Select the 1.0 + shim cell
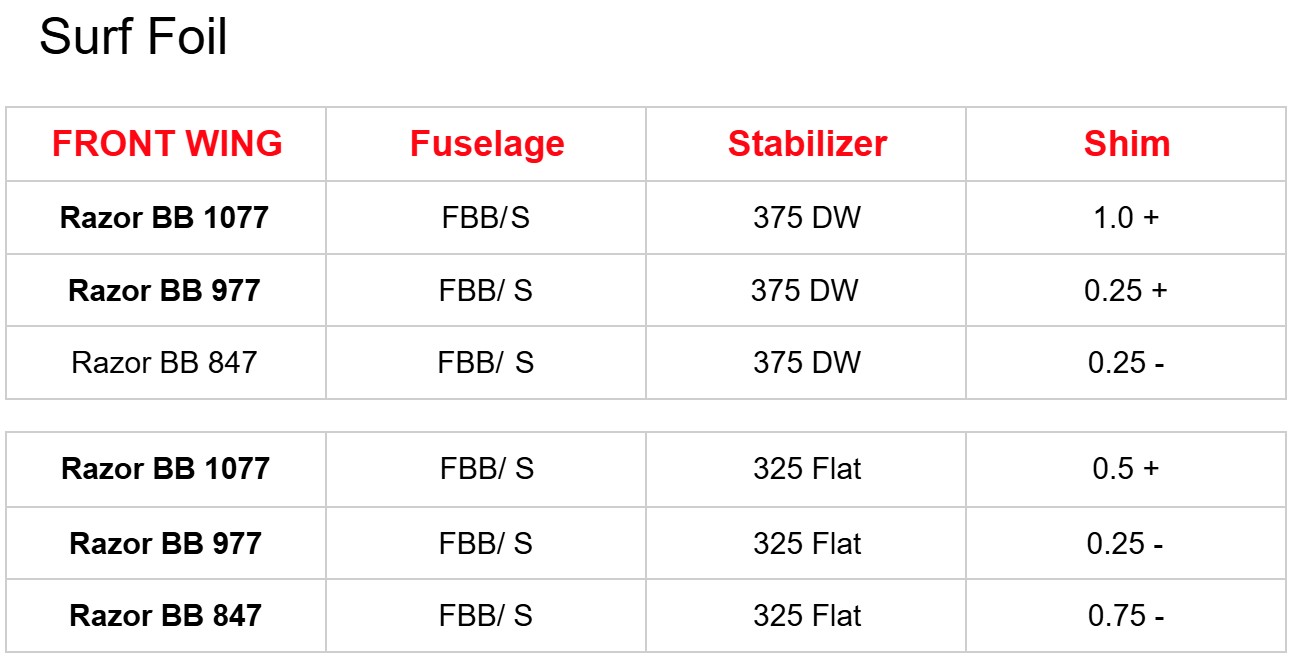This screenshot has width=1291, height=660. pyautogui.click(x=1126, y=218)
